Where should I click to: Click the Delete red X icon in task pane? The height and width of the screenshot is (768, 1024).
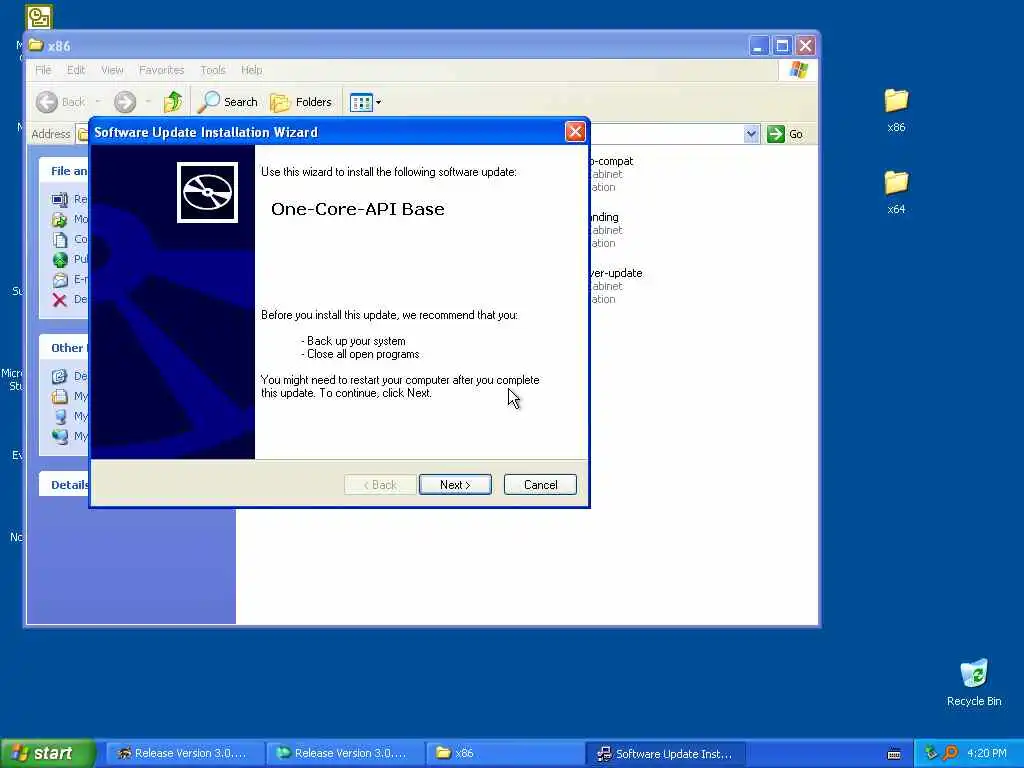click(x=59, y=300)
